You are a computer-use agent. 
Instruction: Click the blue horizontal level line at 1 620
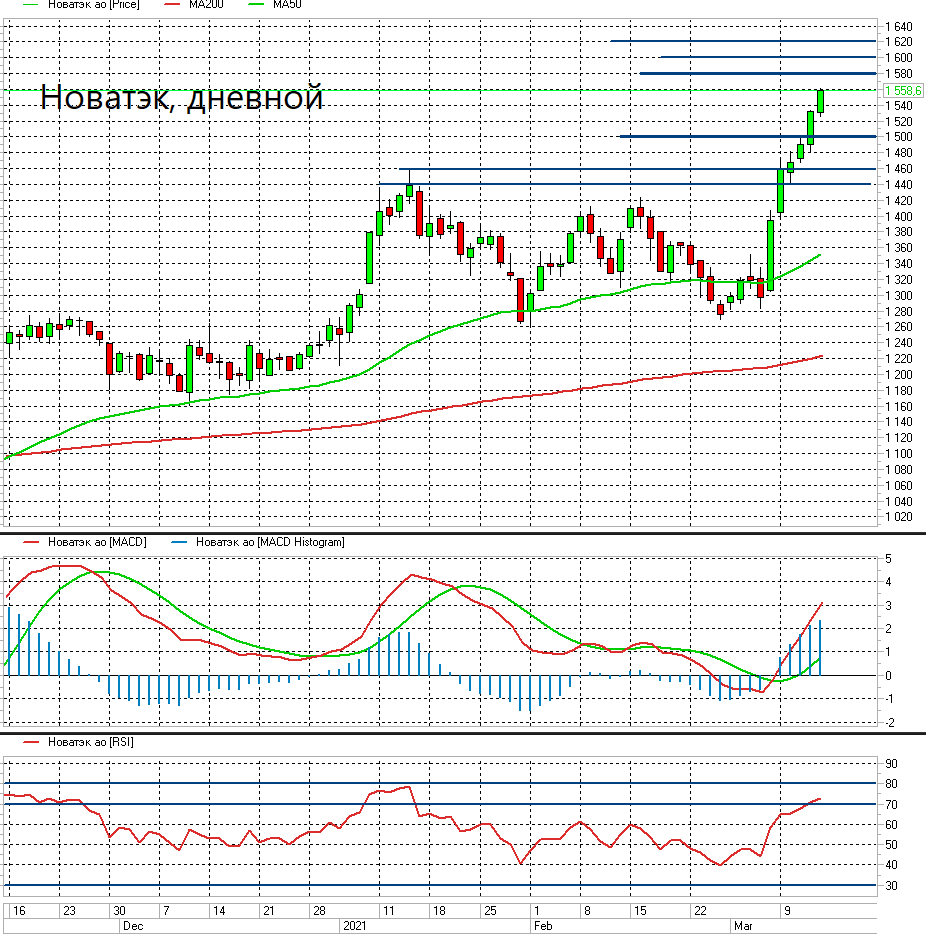(x=743, y=41)
